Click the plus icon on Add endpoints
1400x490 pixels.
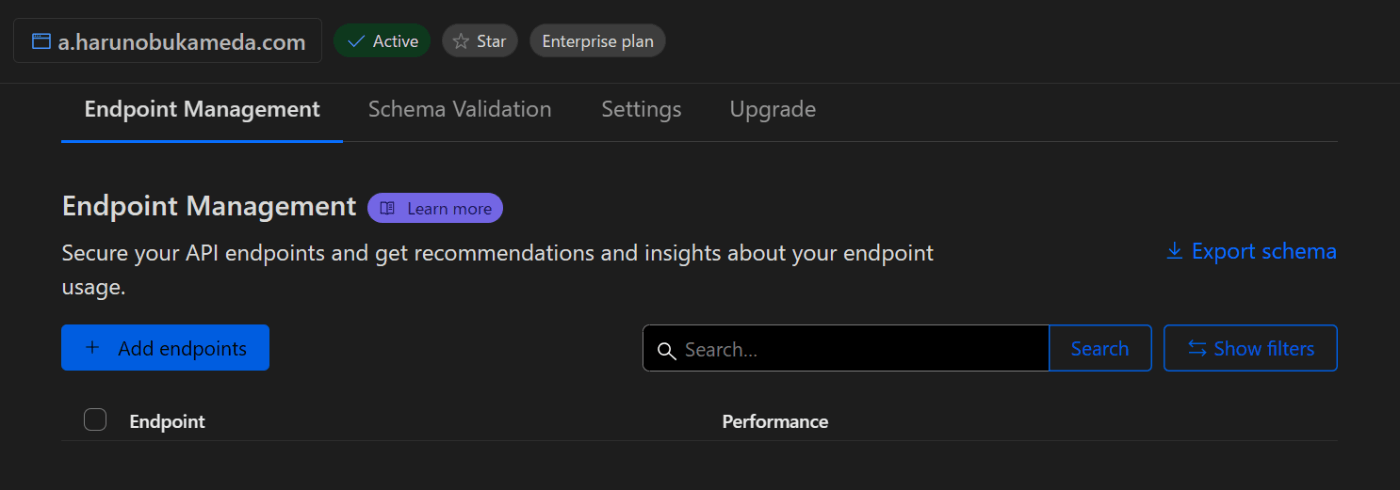click(93, 348)
